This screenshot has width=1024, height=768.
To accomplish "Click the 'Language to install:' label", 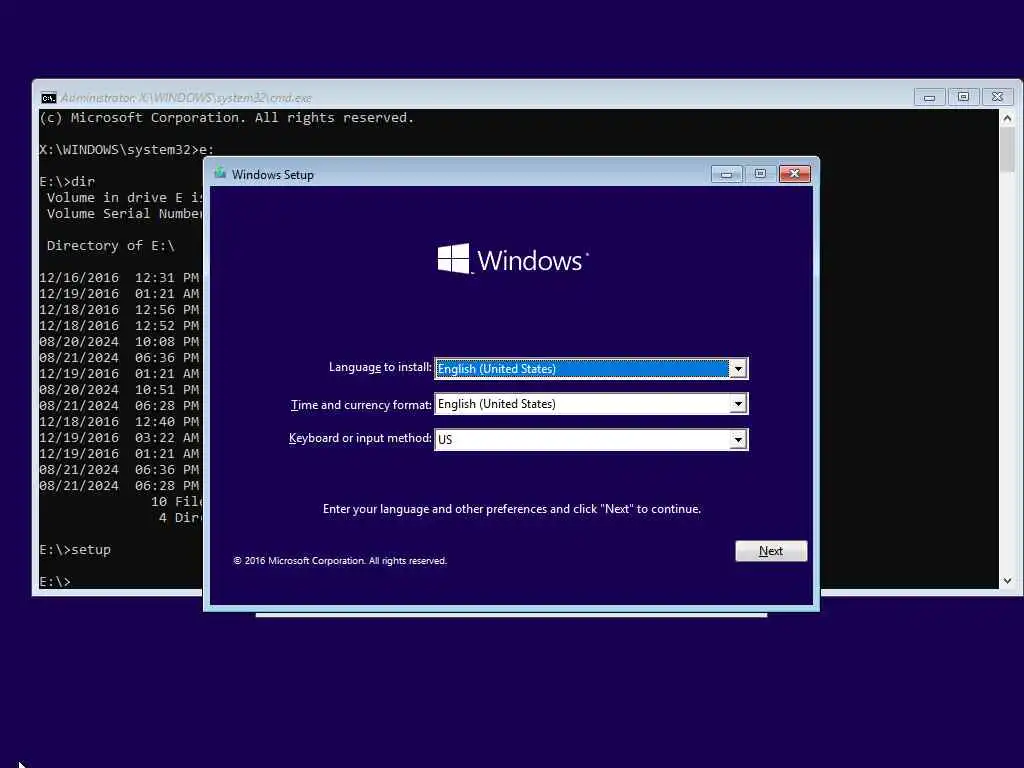I will pyautogui.click(x=380, y=368).
